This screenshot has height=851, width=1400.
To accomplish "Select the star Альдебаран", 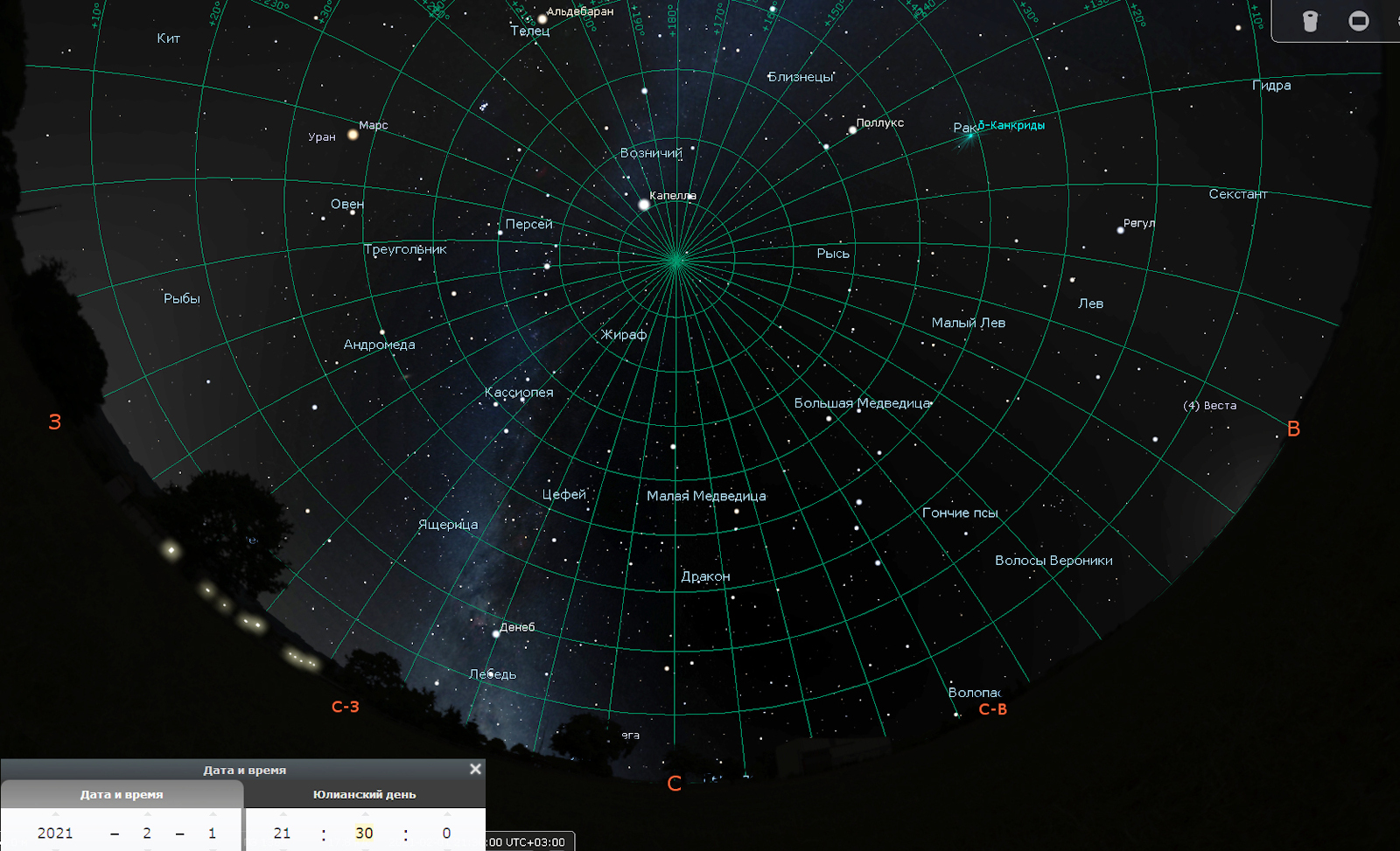I will tap(542, 18).
